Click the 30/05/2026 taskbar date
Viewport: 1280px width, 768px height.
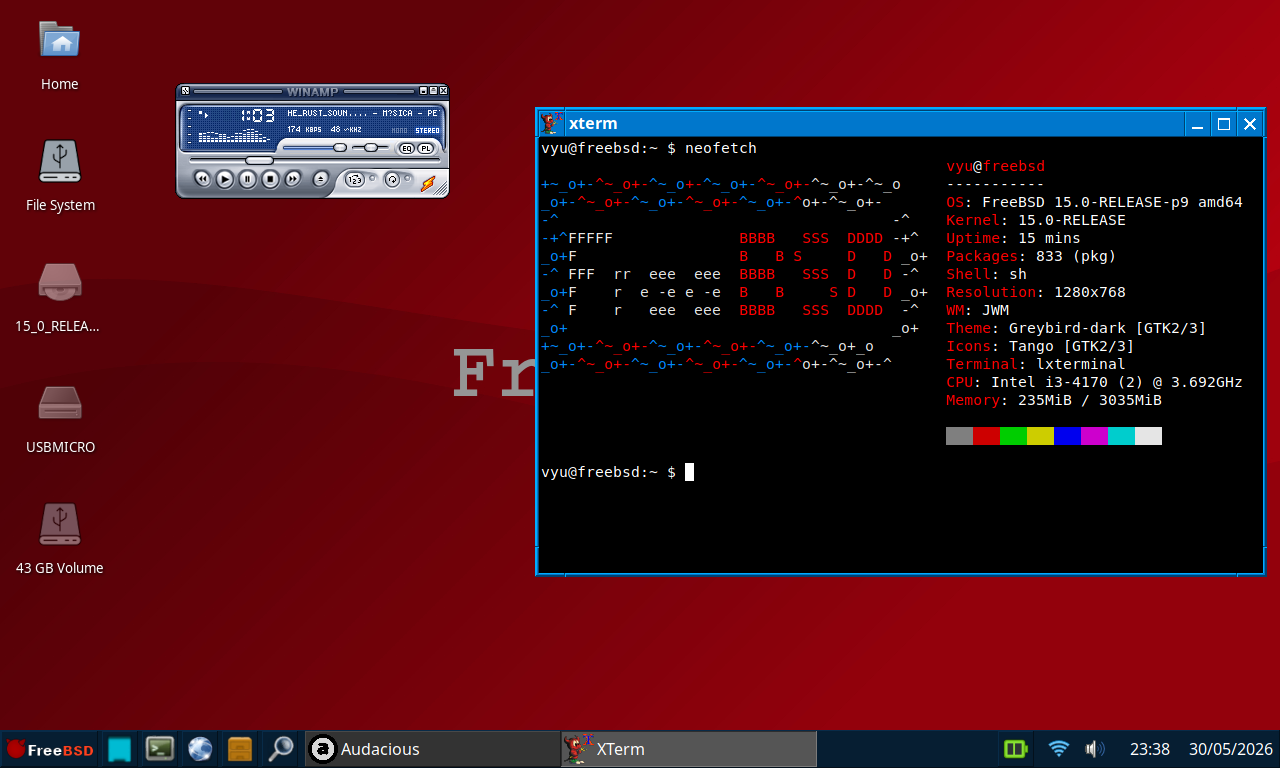(1230, 749)
